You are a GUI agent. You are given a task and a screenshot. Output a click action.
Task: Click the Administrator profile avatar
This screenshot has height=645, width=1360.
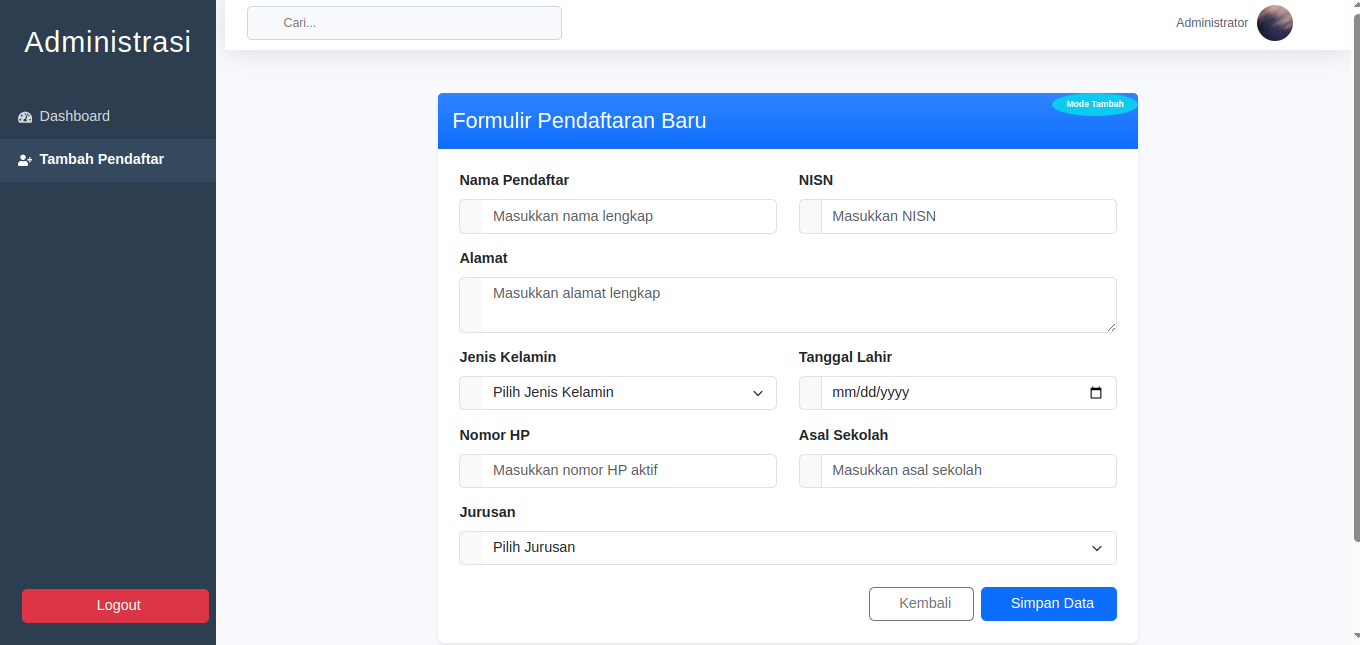point(1274,23)
